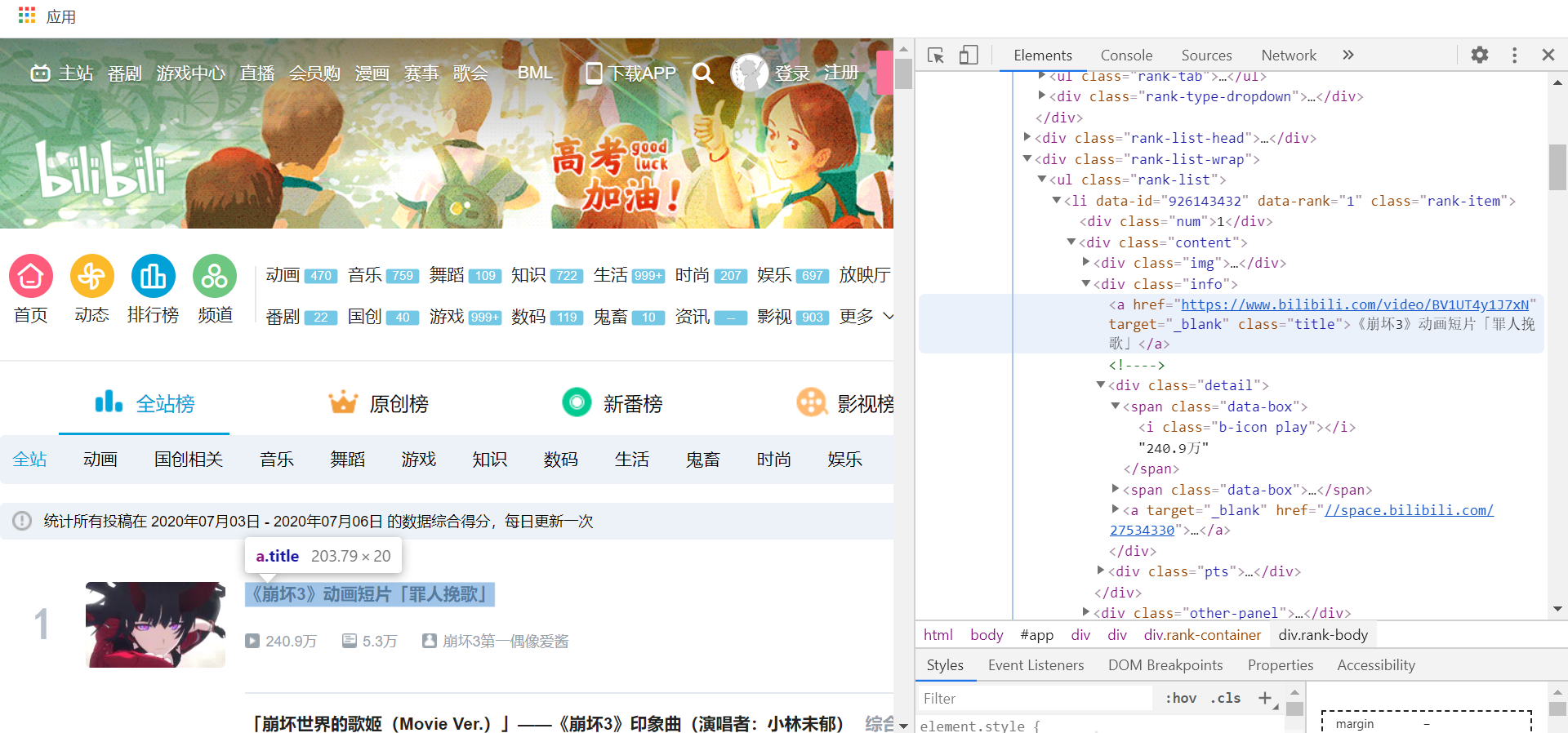Open the Properties pane tab
1568x733 pixels.
[1281, 665]
